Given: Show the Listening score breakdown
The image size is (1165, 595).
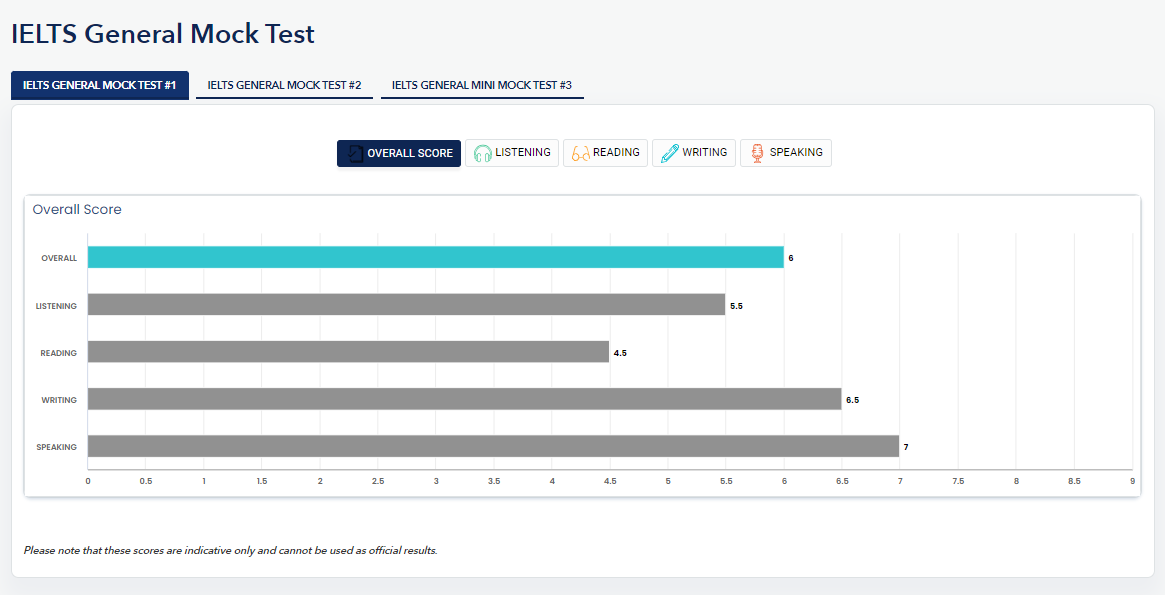Looking at the screenshot, I should (x=511, y=153).
